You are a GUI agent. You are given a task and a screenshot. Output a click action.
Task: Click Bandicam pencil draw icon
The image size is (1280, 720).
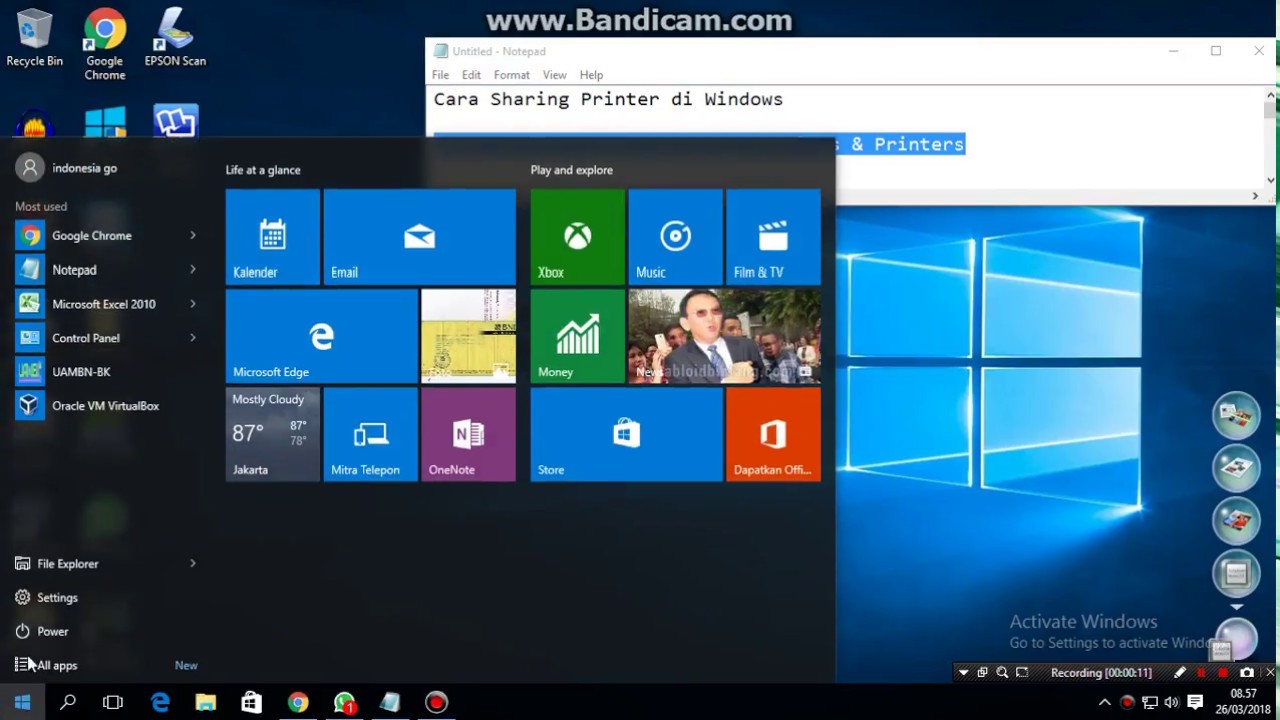[x=1180, y=673]
